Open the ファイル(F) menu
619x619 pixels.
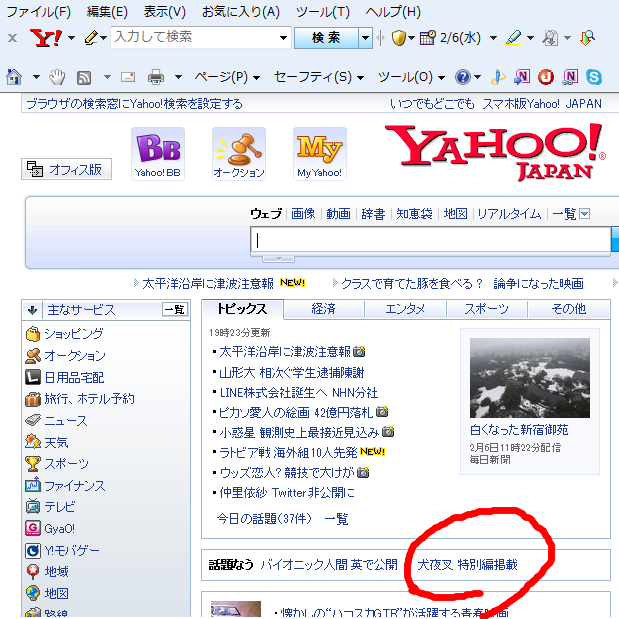(x=38, y=12)
